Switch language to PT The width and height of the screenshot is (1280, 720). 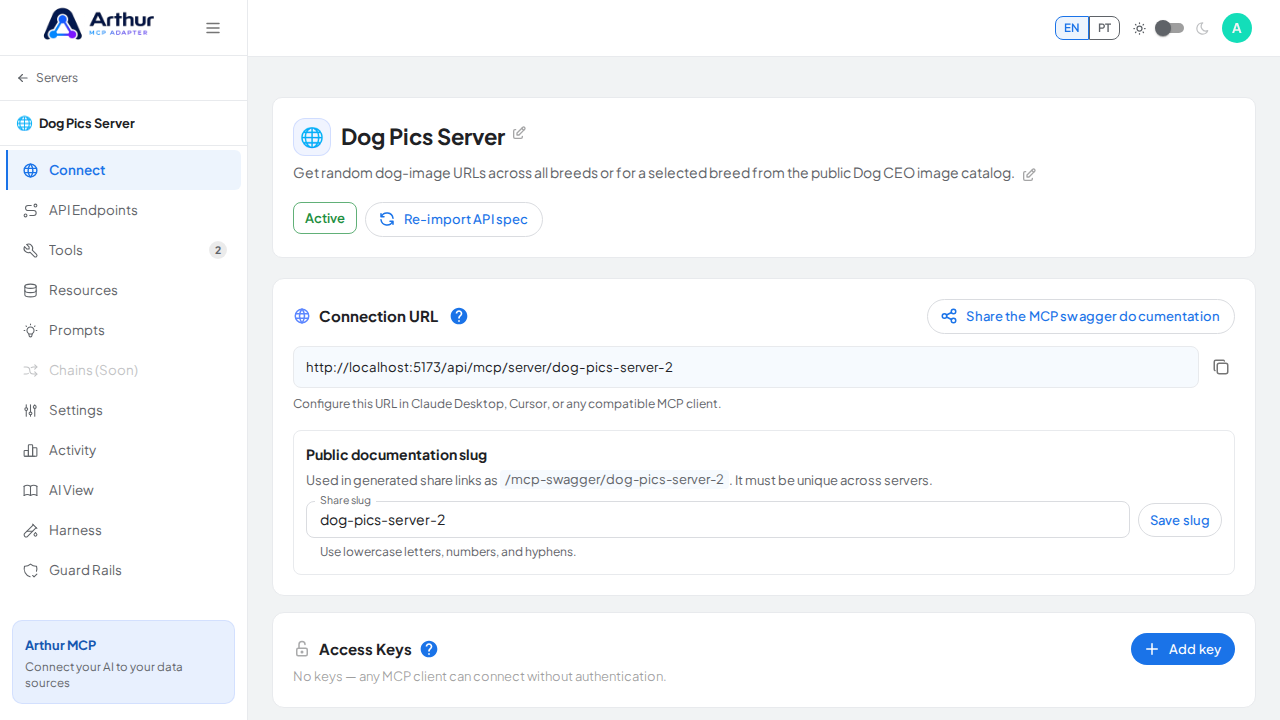[x=1104, y=28]
